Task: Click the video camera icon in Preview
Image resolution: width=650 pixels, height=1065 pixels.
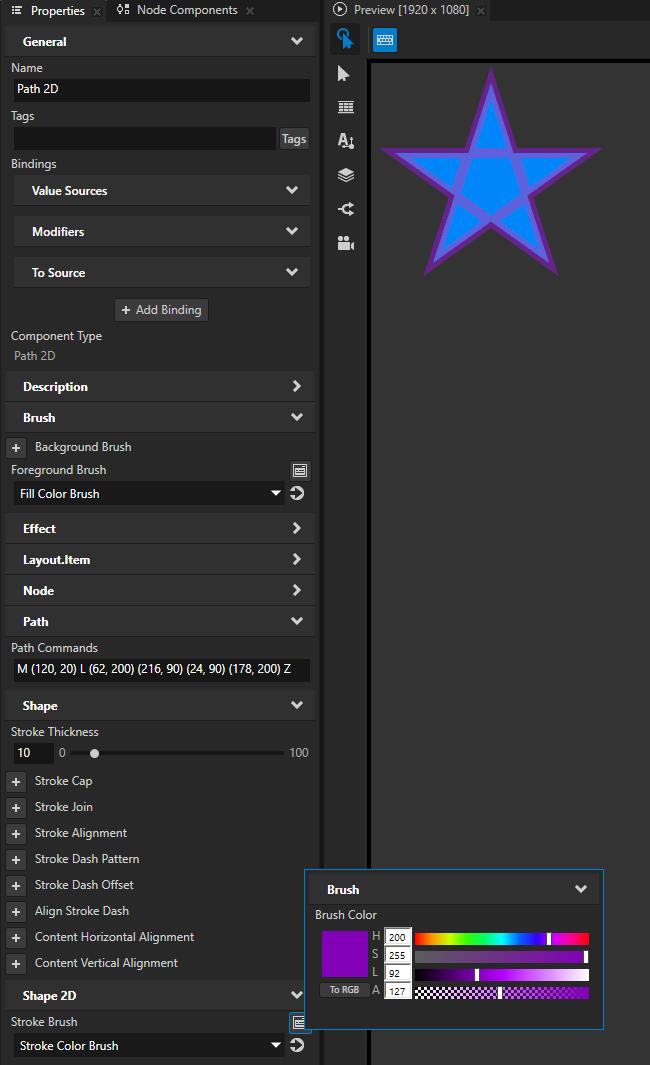Action: (x=346, y=243)
